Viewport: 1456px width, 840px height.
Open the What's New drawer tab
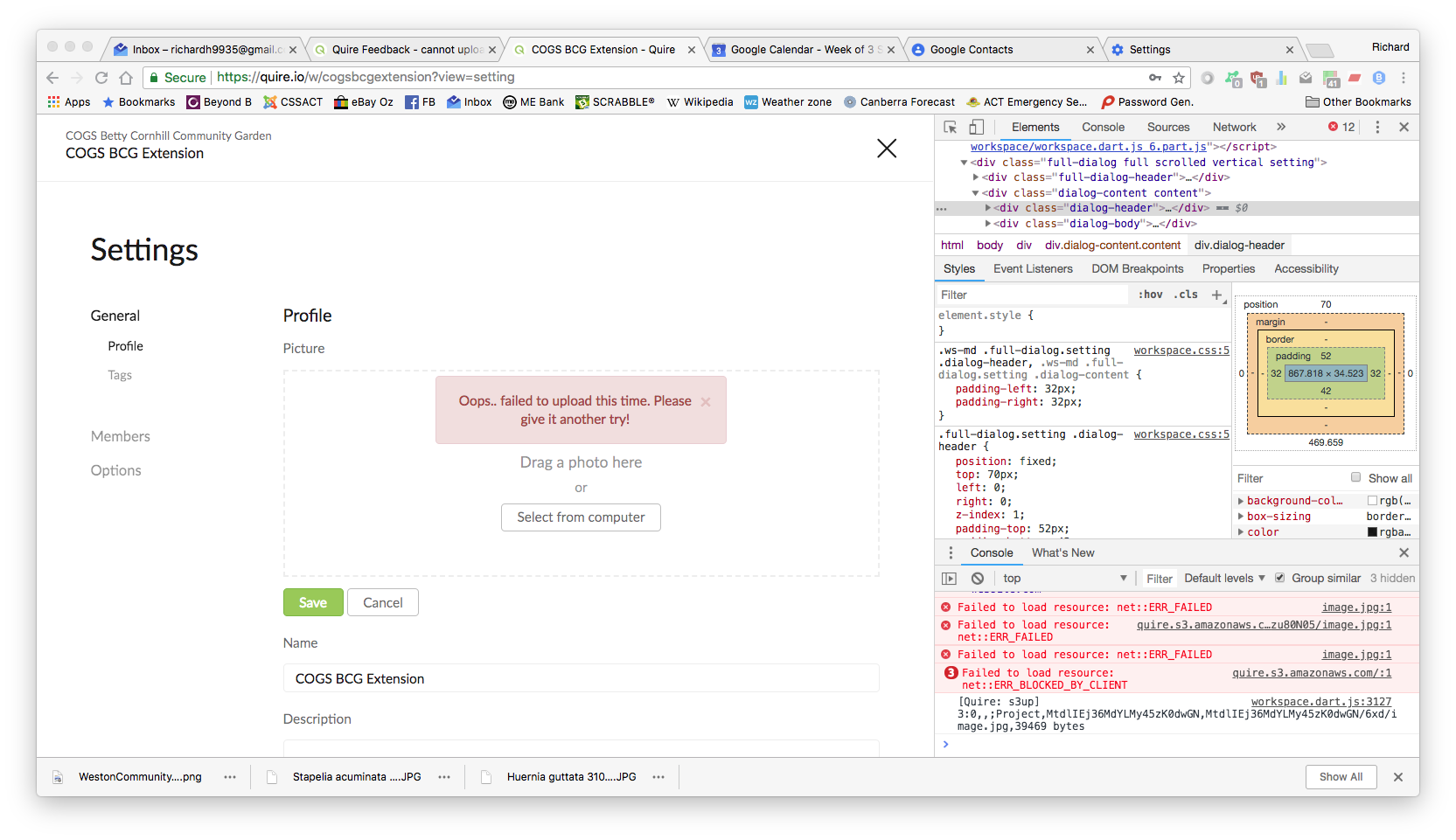pyautogui.click(x=1062, y=552)
